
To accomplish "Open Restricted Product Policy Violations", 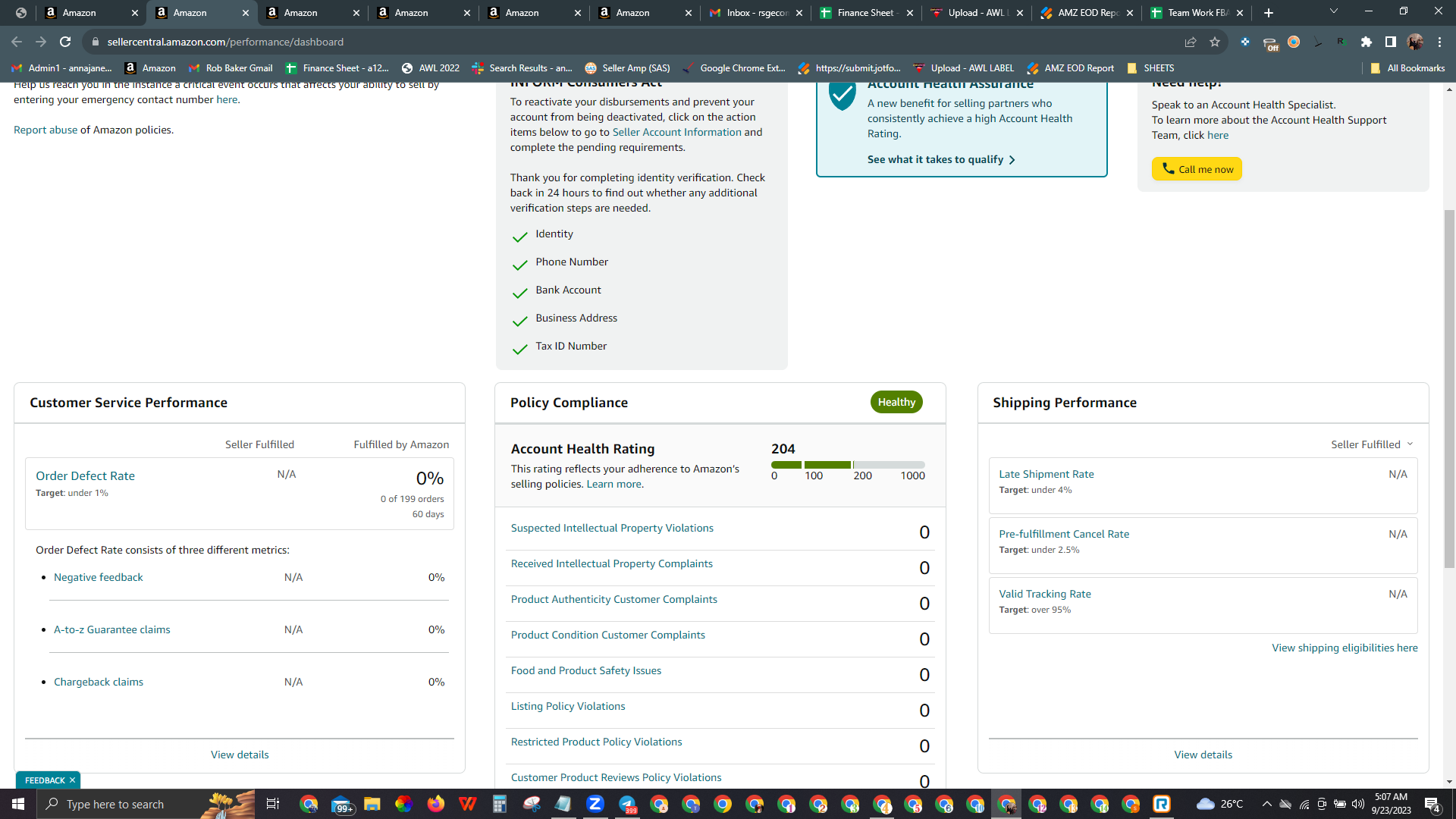I will click(596, 742).
